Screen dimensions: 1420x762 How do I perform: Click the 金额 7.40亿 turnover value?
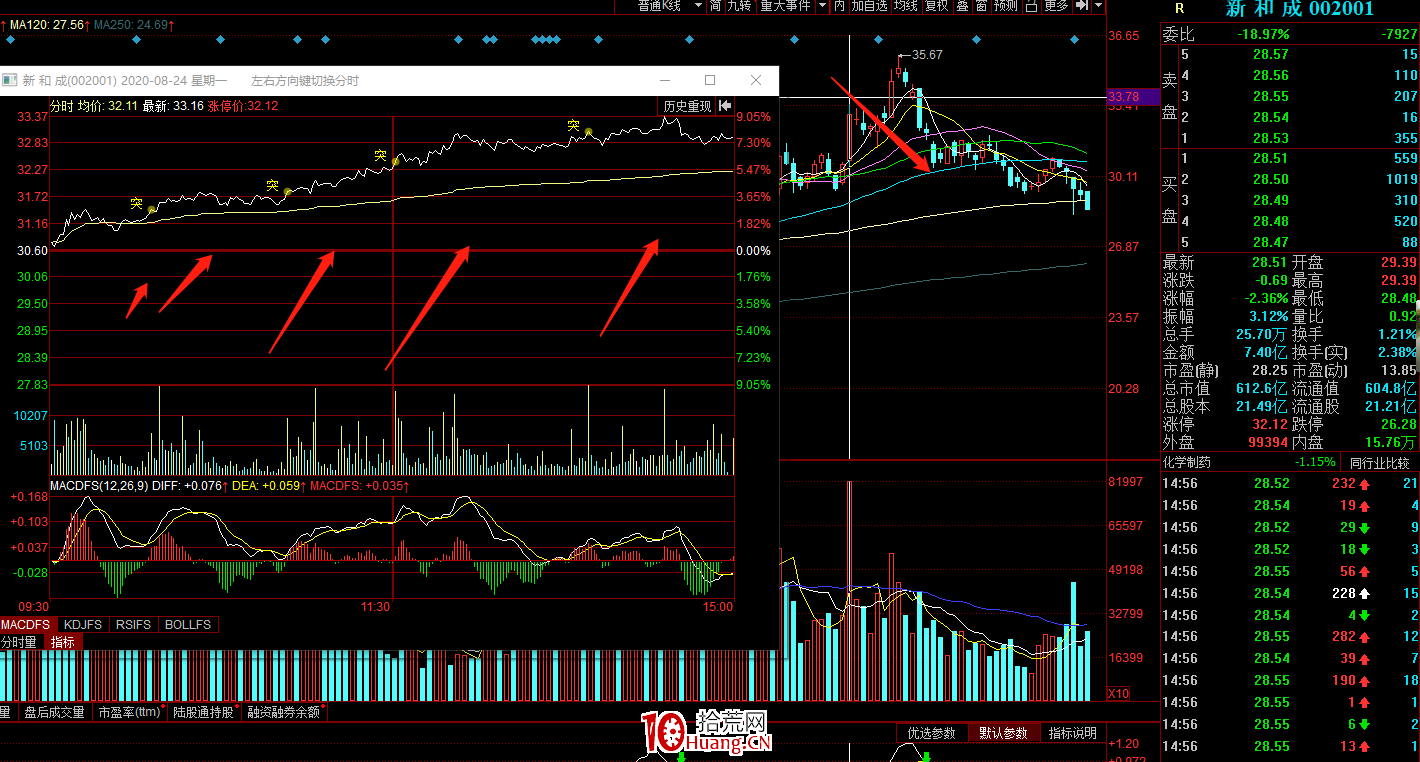1265,352
